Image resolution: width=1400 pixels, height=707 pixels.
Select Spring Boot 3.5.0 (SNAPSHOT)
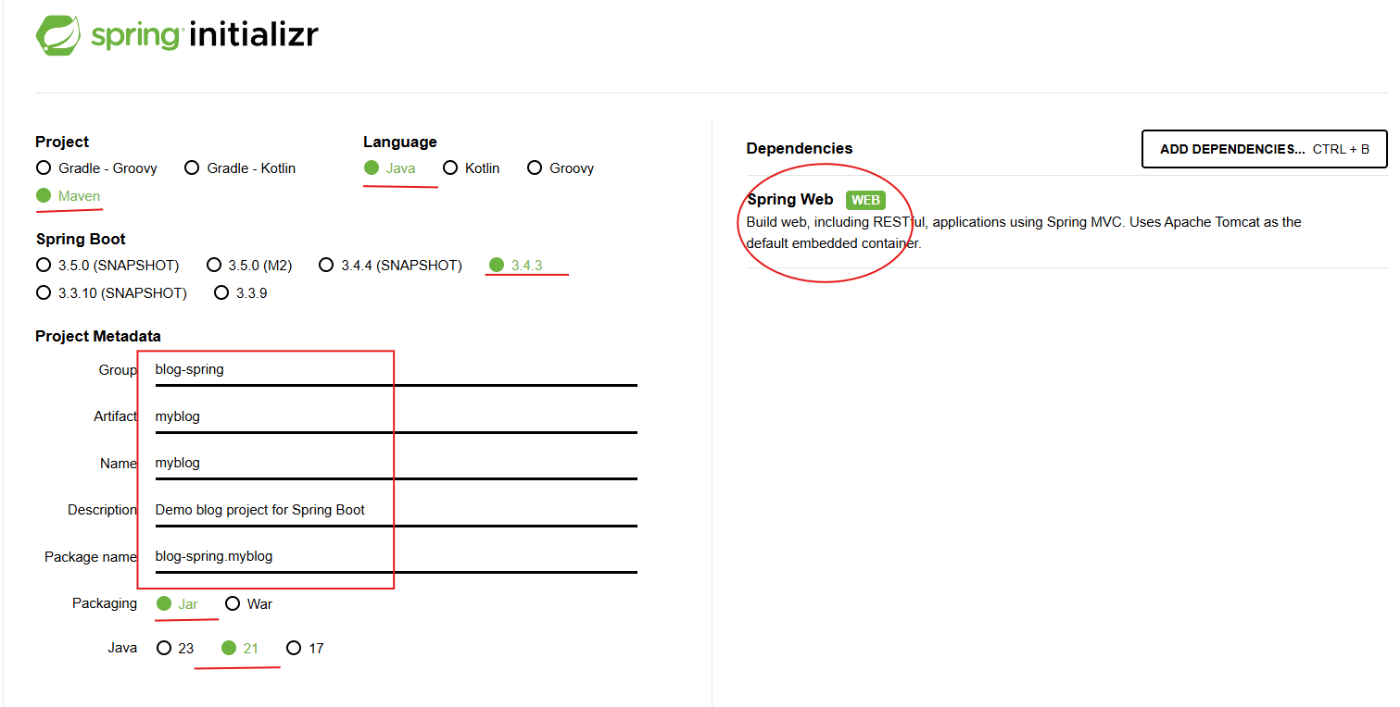click(x=108, y=265)
